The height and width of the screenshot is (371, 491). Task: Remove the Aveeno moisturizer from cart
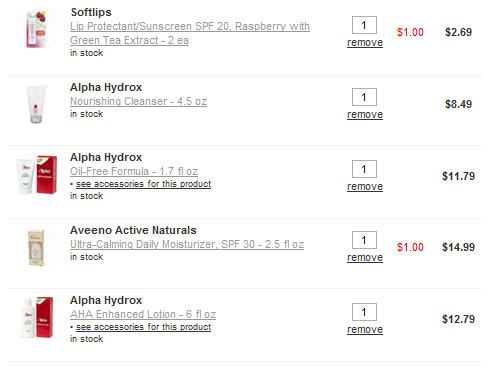365,258
